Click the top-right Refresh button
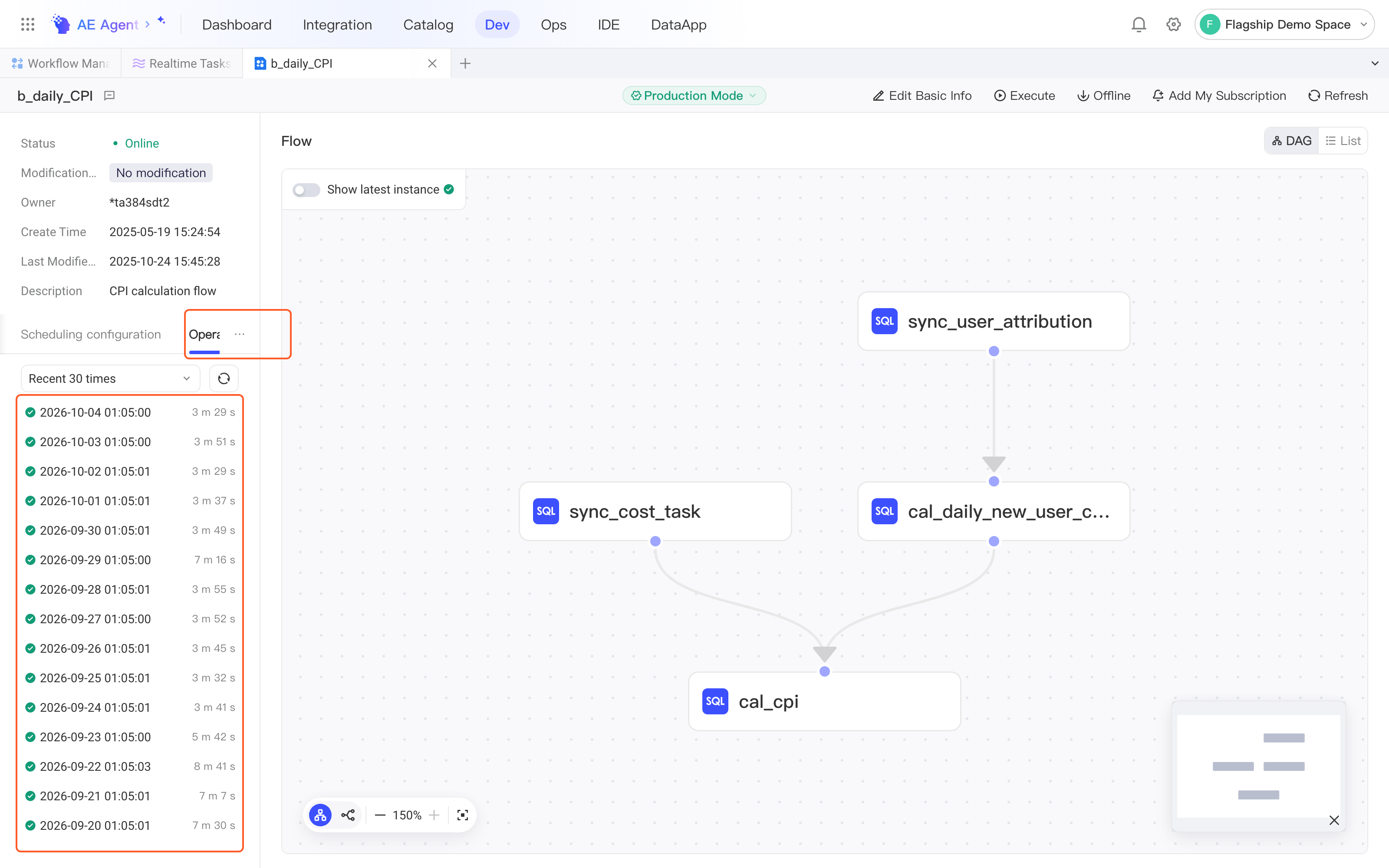 (x=1339, y=95)
